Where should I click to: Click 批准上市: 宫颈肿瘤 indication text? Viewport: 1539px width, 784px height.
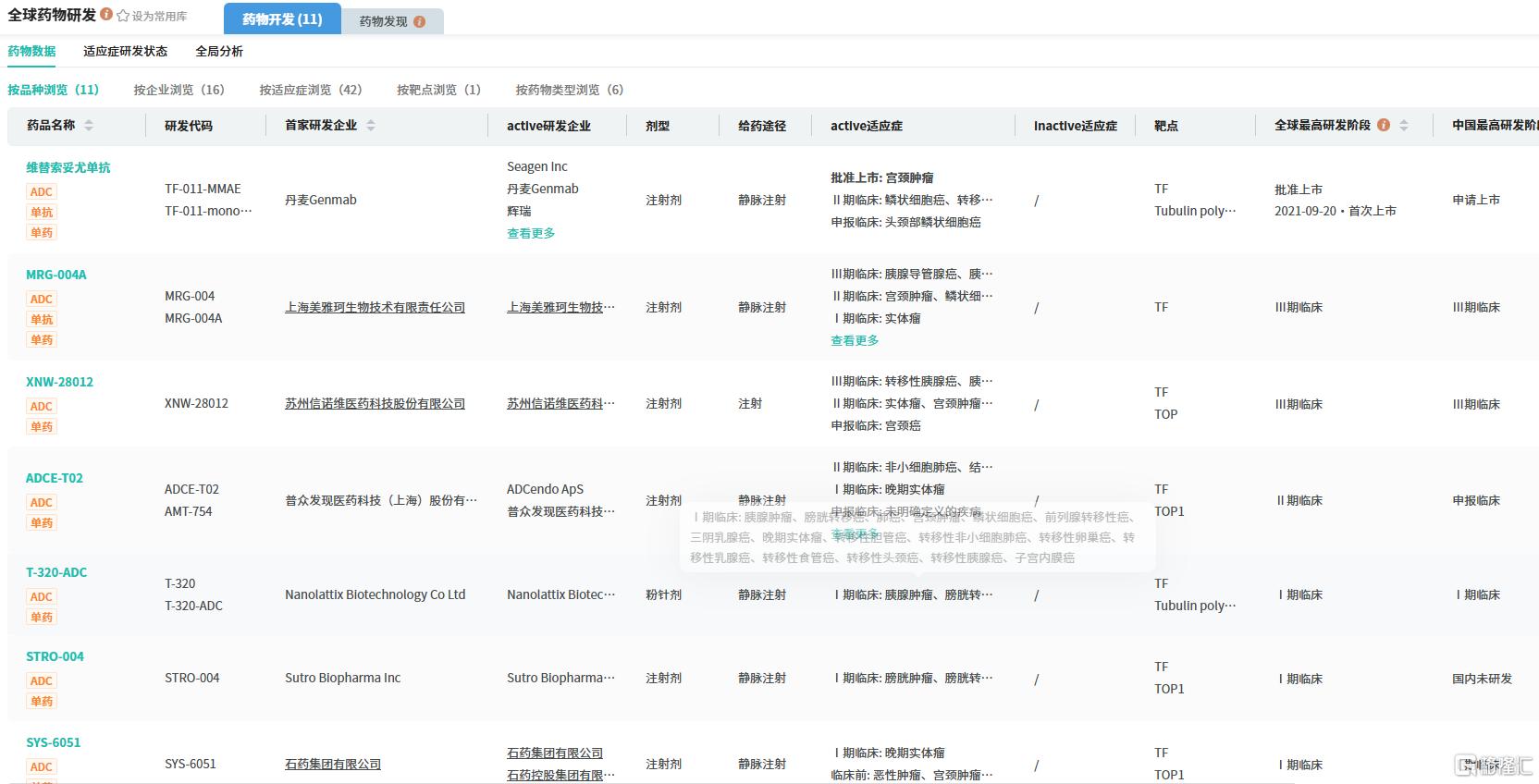[x=882, y=178]
